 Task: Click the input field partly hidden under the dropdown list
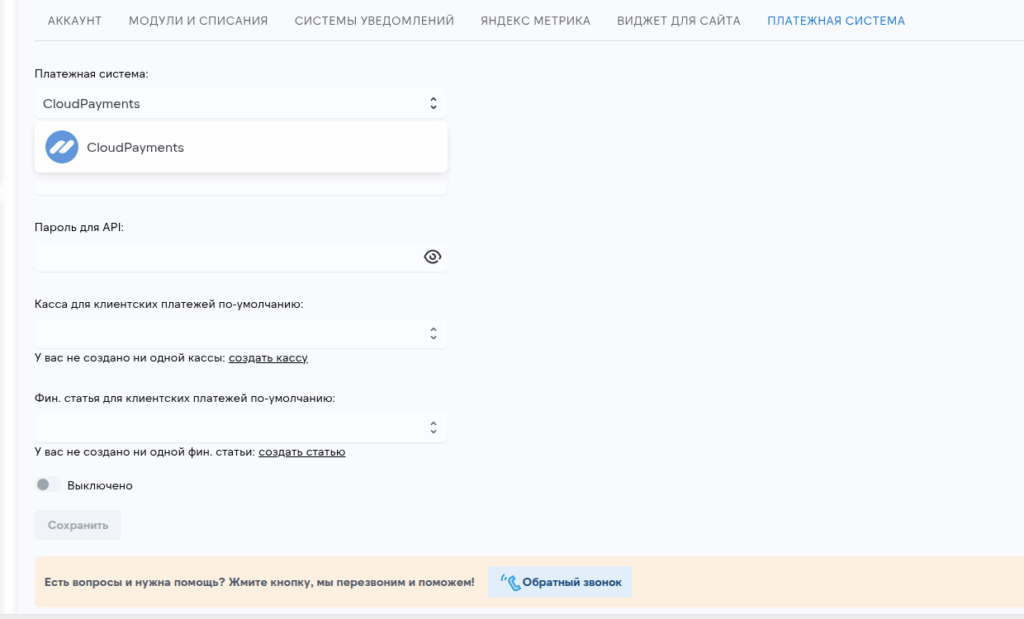tap(240, 184)
